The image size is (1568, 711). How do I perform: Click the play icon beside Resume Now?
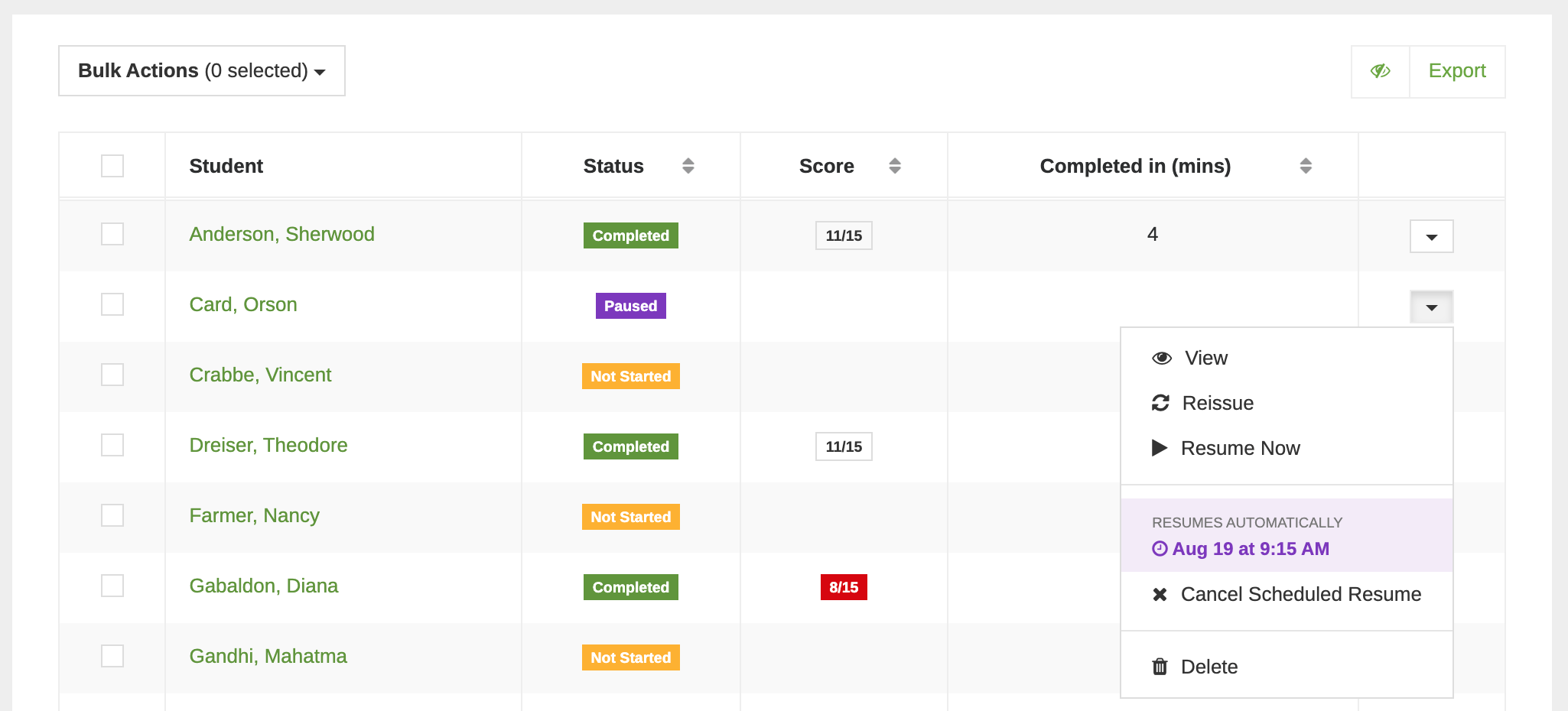coord(1160,448)
